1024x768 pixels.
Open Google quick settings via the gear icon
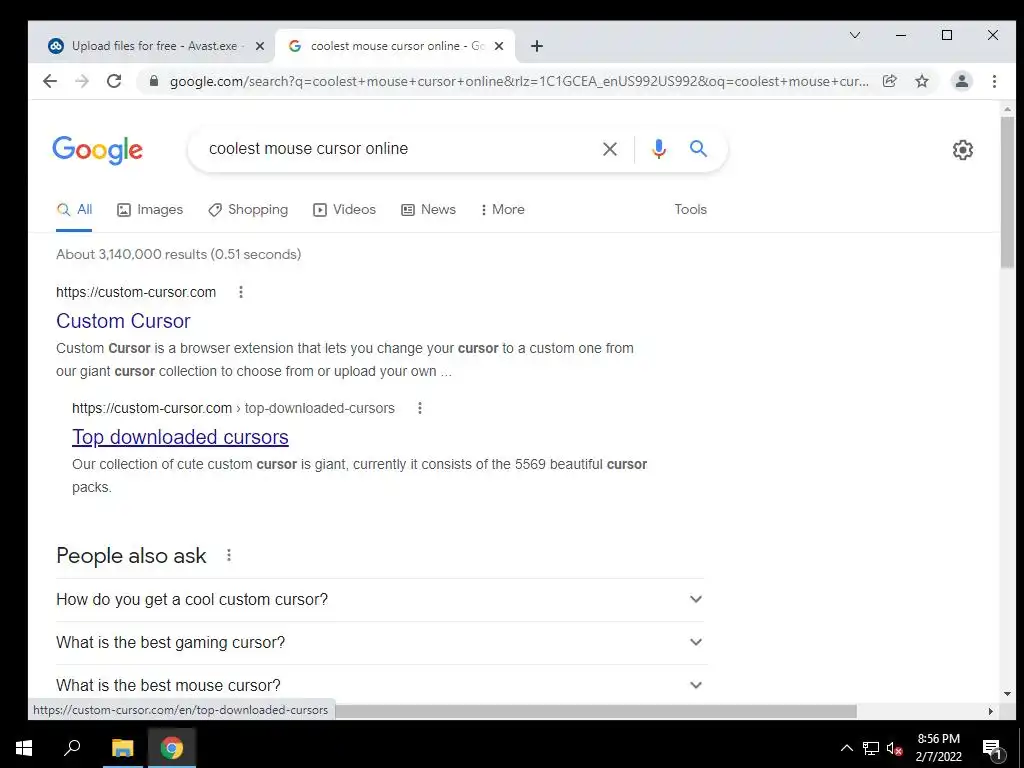point(963,150)
